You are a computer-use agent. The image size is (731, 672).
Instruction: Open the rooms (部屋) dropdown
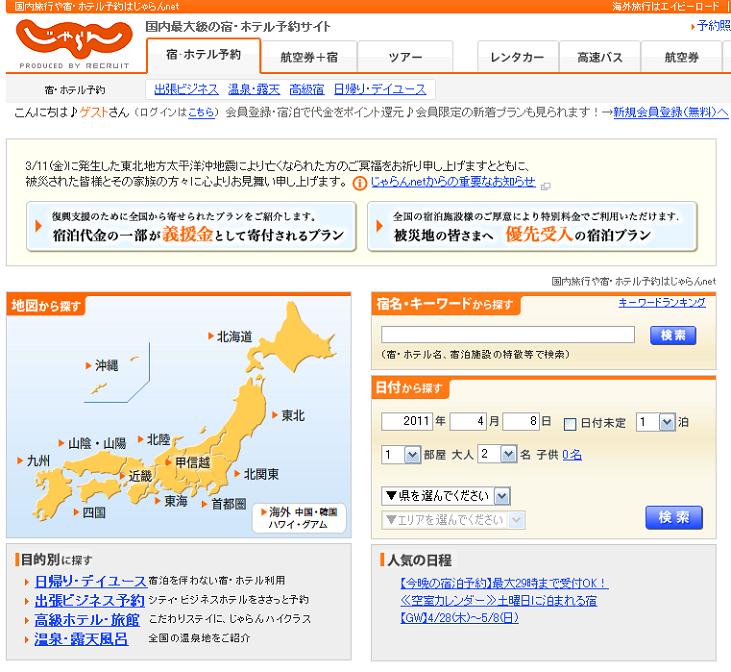(x=401, y=454)
